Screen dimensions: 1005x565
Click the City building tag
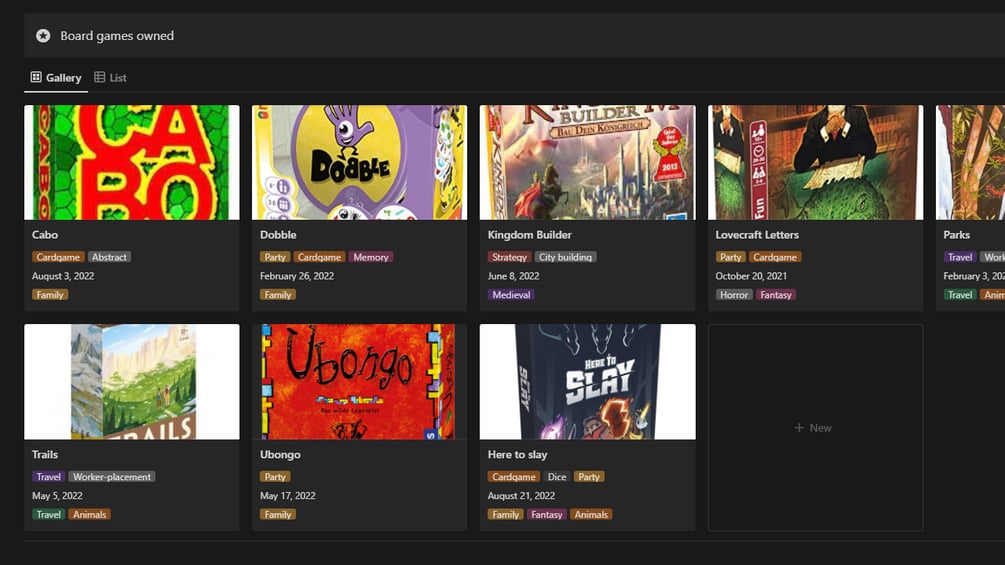click(565, 257)
